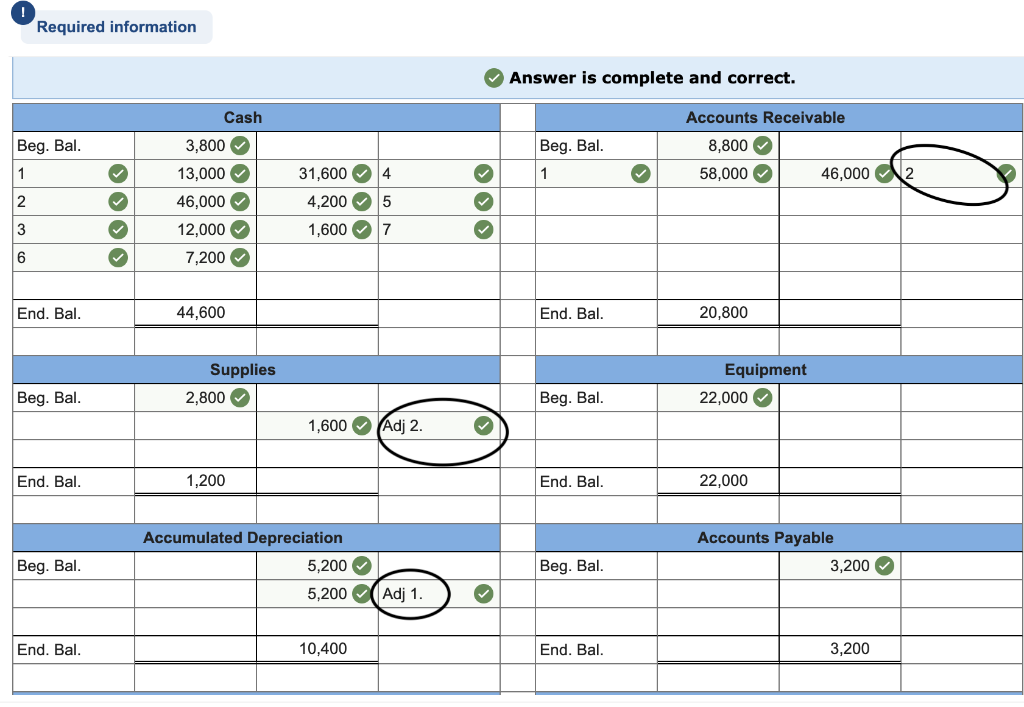Click the Accounts Receivable debit 58,000 field

718,174
